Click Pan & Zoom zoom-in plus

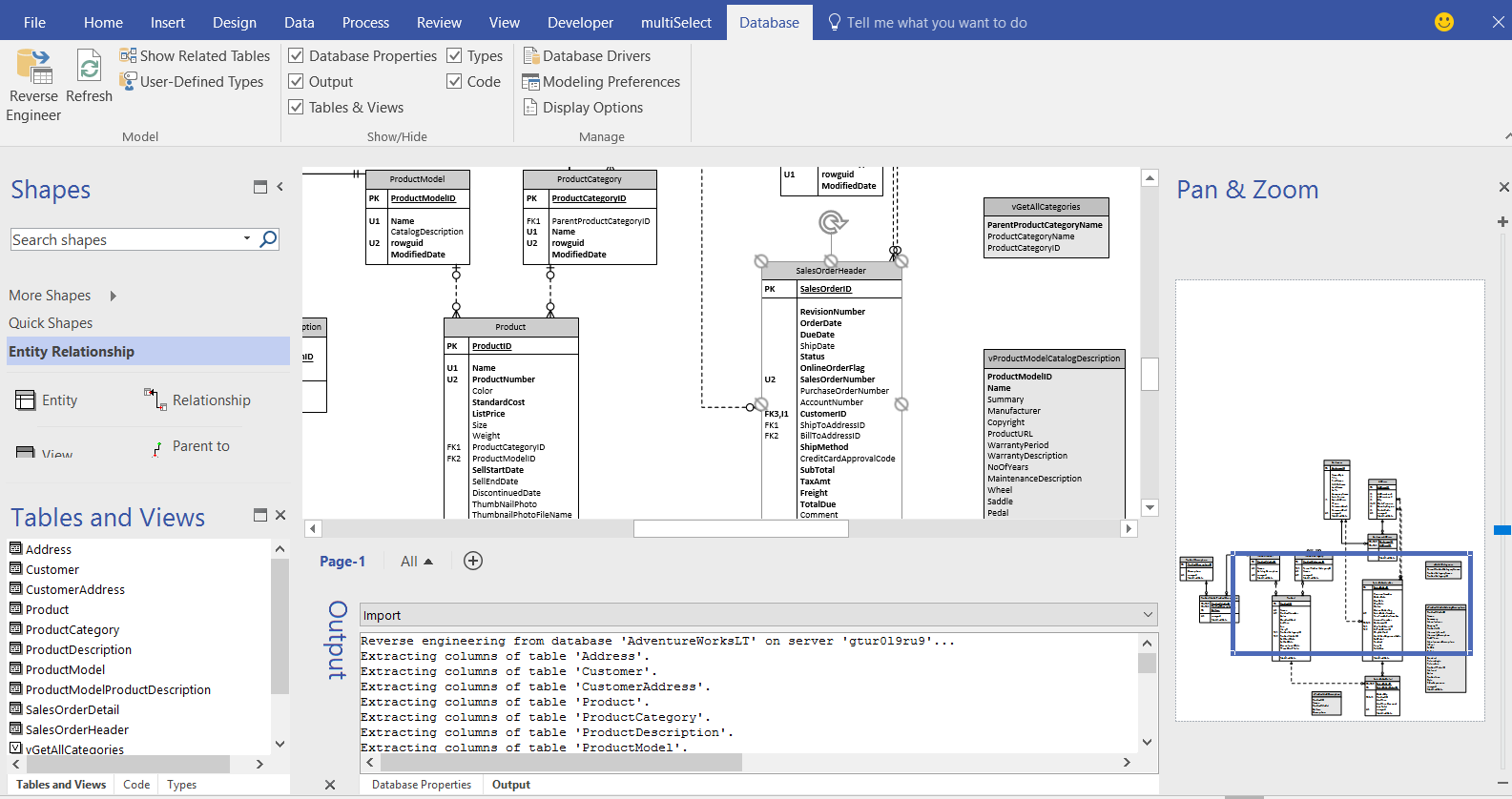click(1502, 221)
